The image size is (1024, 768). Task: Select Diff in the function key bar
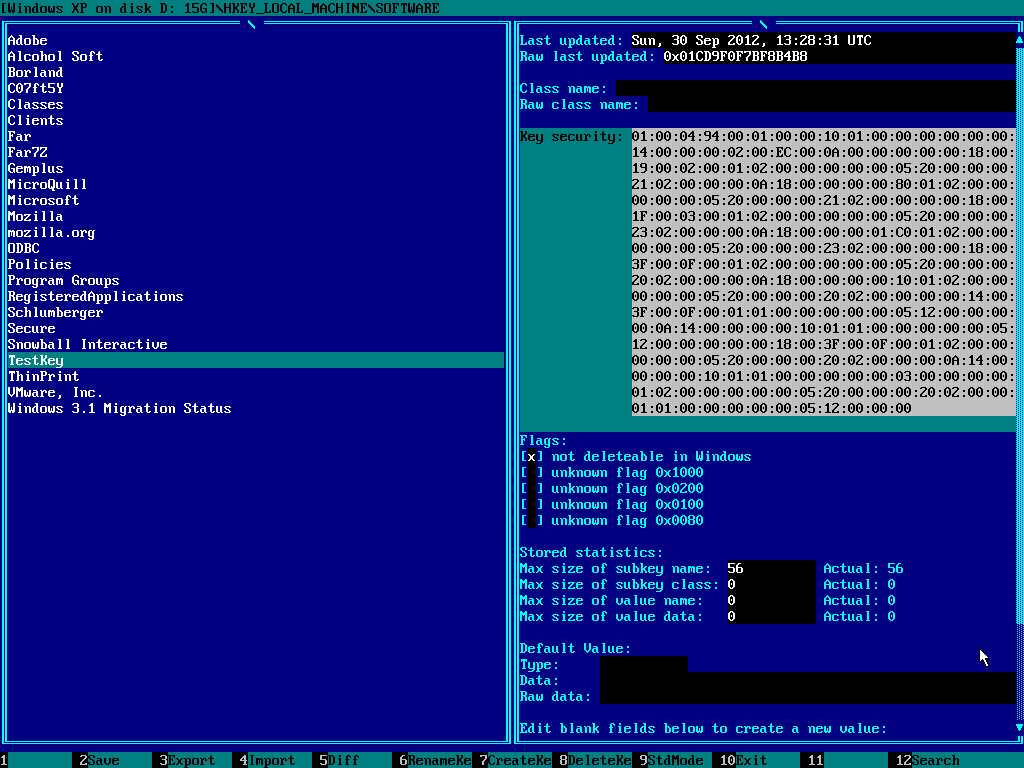[x=343, y=760]
